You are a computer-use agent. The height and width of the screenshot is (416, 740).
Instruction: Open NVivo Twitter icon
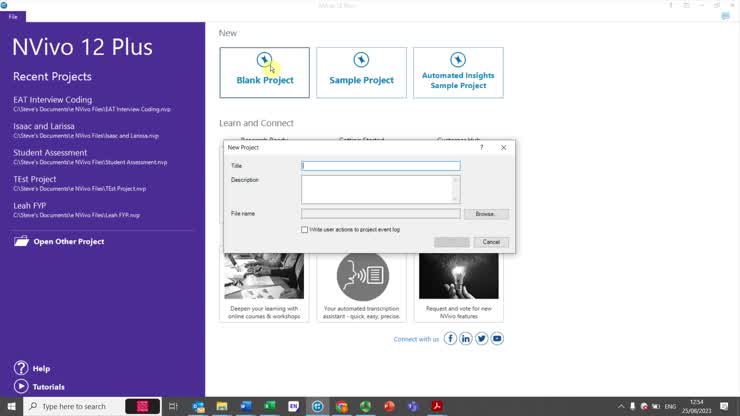click(x=481, y=339)
